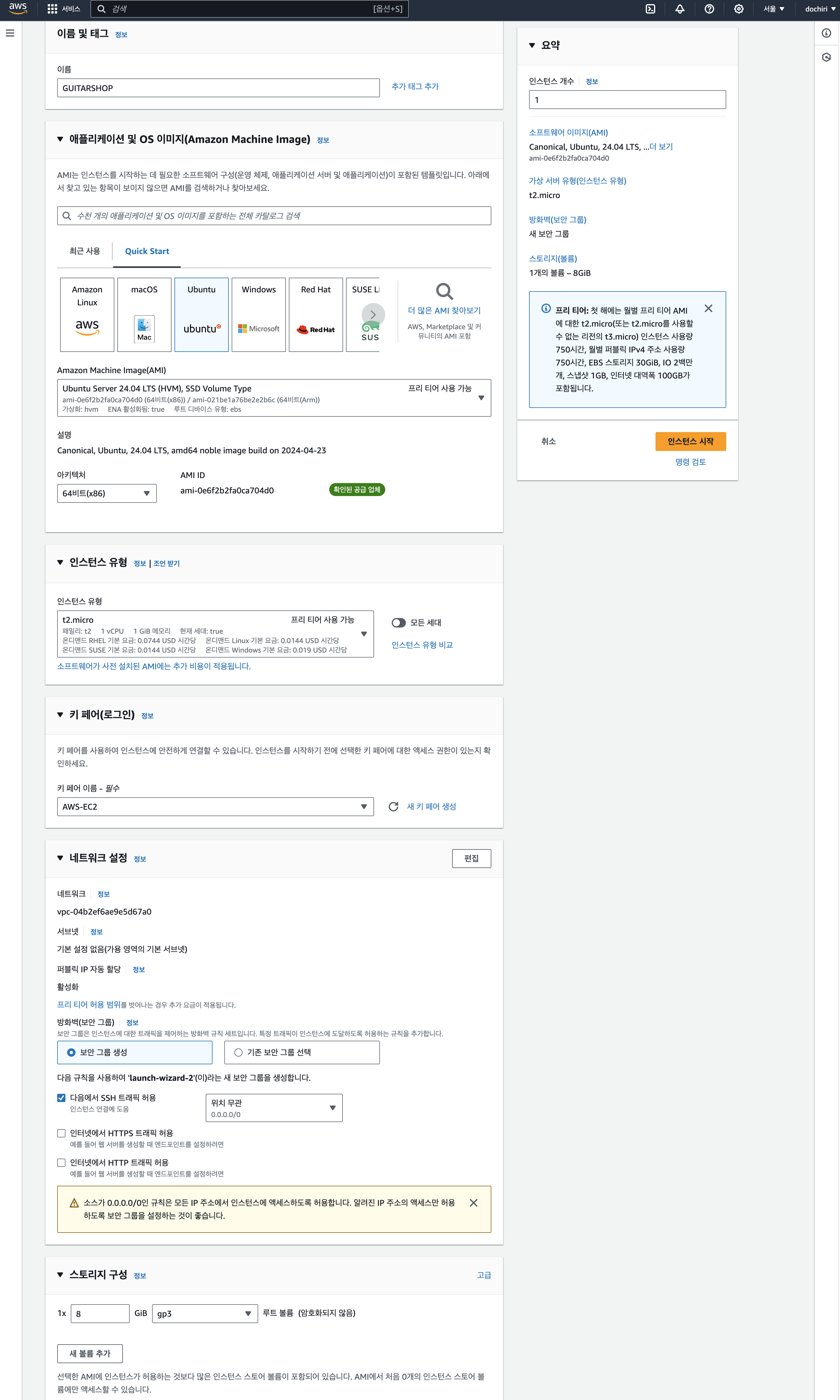Open the architecture 64-bit dropdown
The width and height of the screenshot is (840, 1400).
tap(106, 493)
